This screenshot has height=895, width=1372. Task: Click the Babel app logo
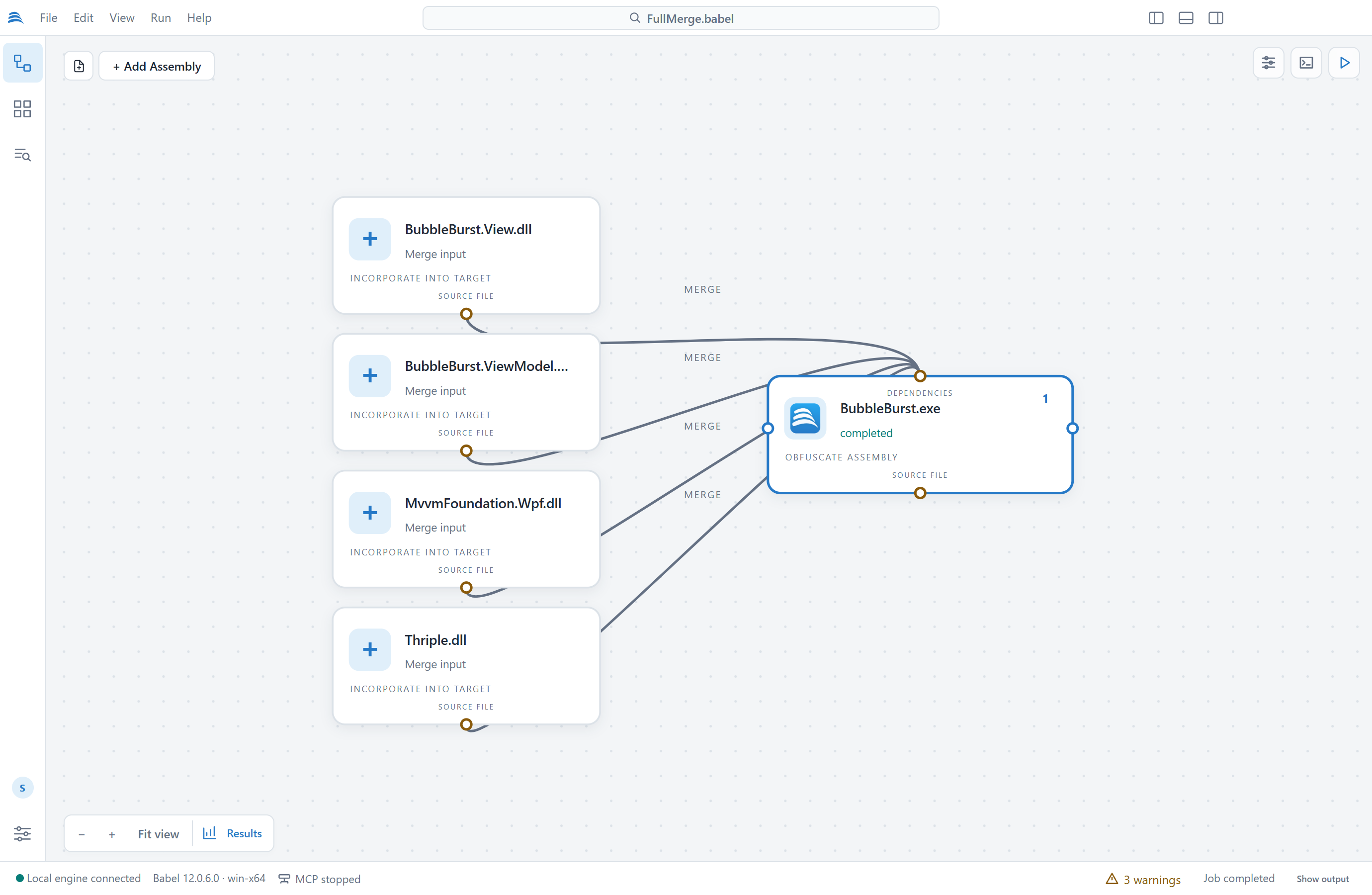click(15, 18)
